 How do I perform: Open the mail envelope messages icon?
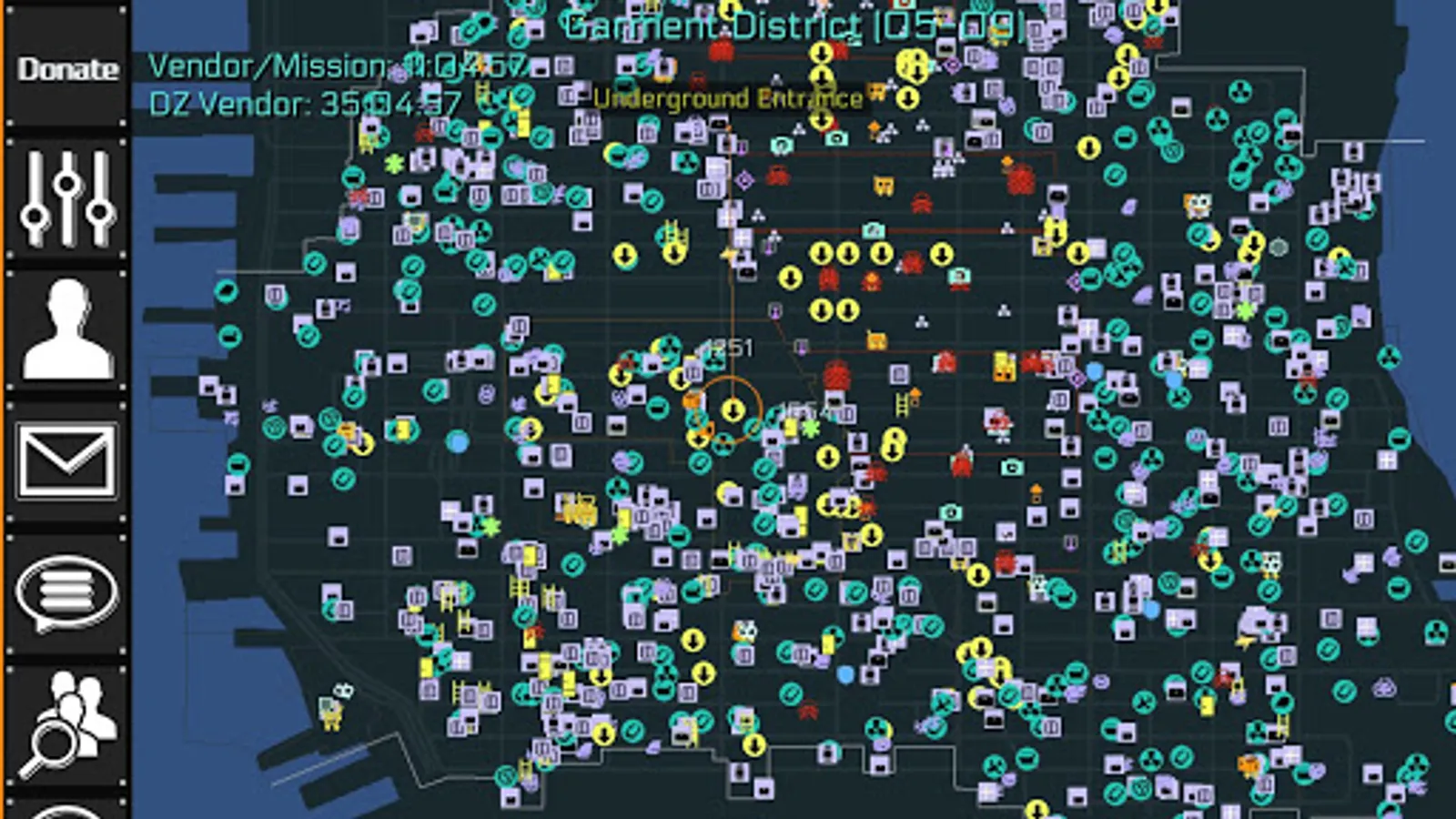coord(67,461)
